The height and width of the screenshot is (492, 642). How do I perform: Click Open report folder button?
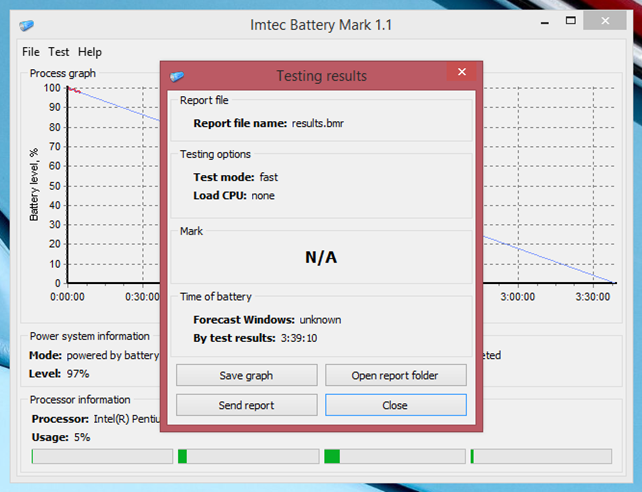click(396, 375)
